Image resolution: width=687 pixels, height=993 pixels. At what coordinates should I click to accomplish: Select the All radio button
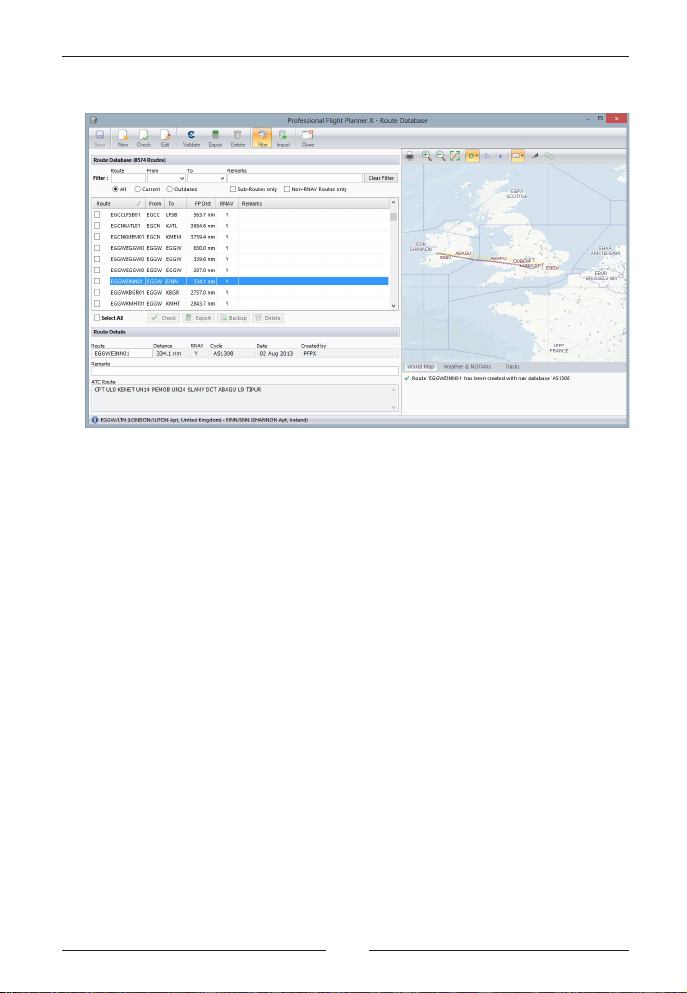tap(115, 189)
